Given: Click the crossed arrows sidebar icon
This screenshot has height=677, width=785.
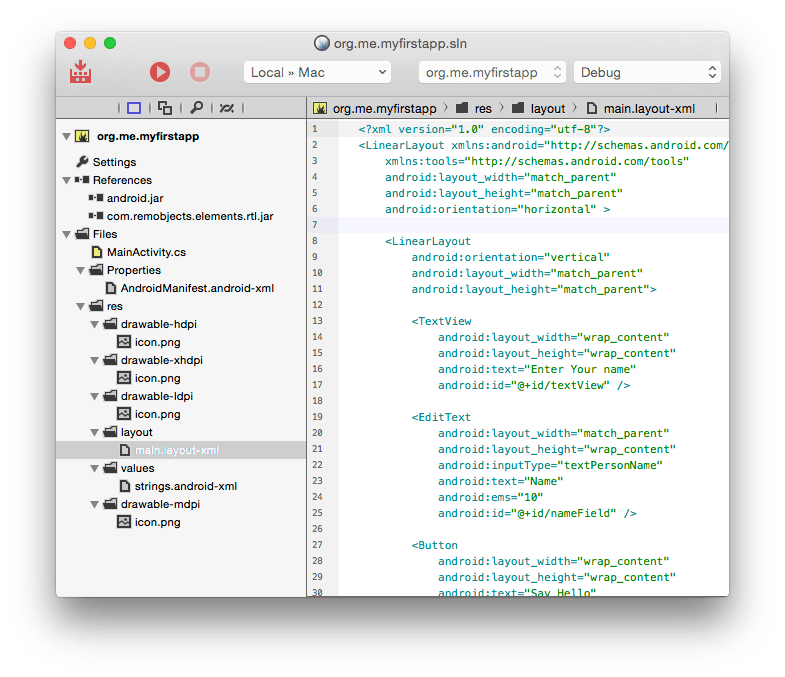Looking at the screenshot, I should click(x=227, y=108).
